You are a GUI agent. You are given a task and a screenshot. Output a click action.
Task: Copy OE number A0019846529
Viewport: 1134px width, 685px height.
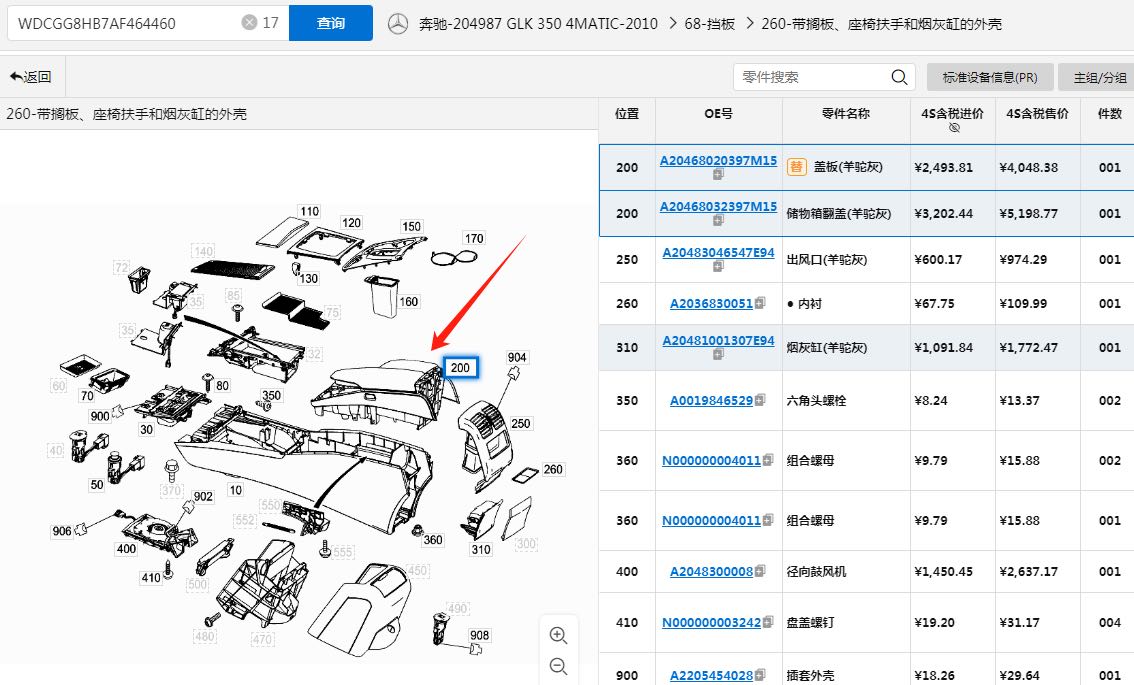click(x=761, y=400)
